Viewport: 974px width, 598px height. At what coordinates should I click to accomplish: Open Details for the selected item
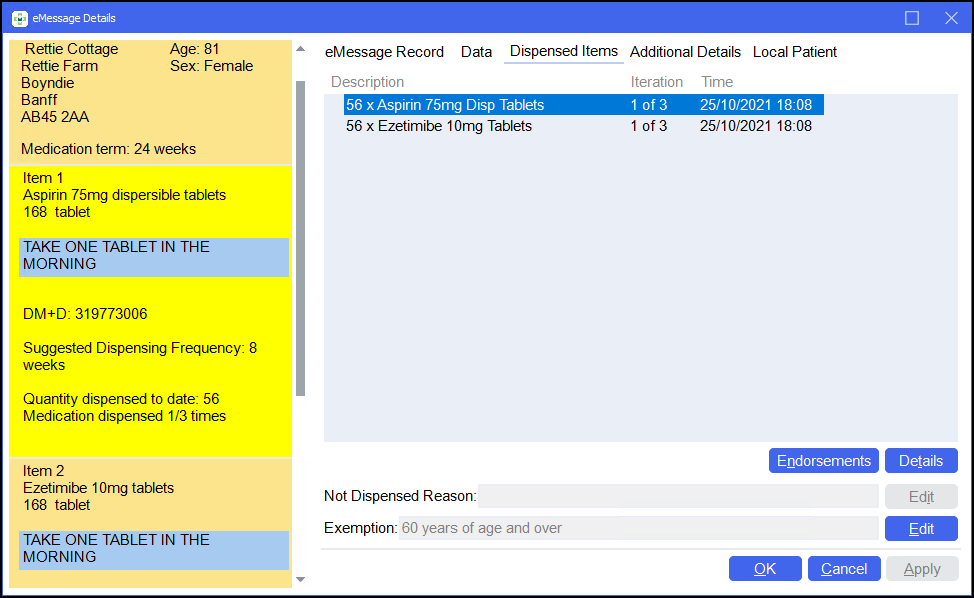pos(921,461)
